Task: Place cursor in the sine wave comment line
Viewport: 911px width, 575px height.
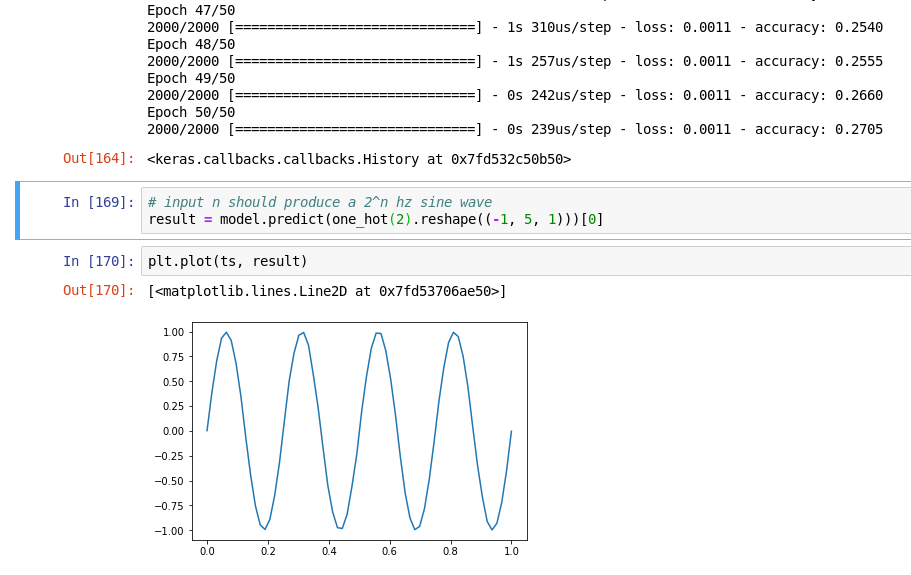Action: 320,202
